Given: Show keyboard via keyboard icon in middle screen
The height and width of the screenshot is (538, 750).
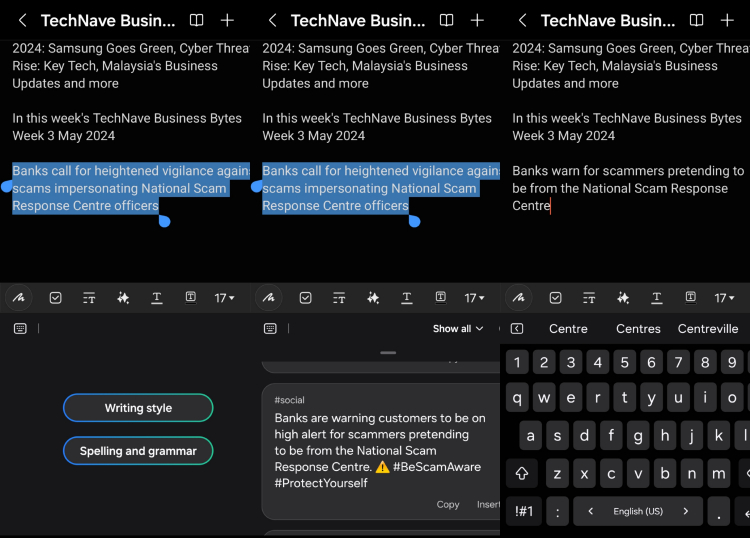Looking at the screenshot, I should pyautogui.click(x=270, y=329).
